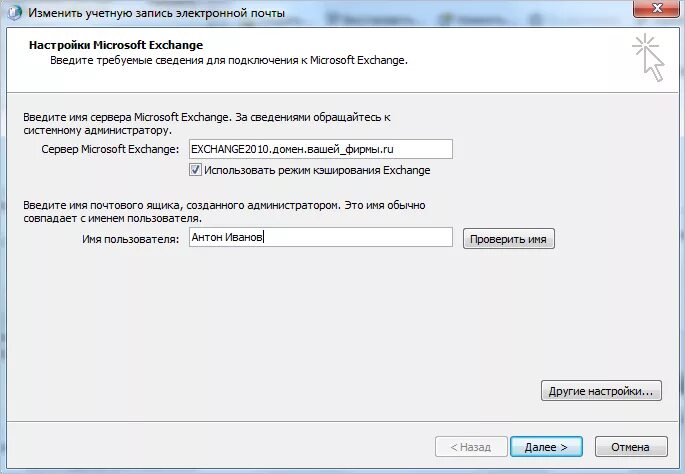Click the Настройки Microsoft Exchange heading
This screenshot has height=474, width=685.
(x=116, y=45)
